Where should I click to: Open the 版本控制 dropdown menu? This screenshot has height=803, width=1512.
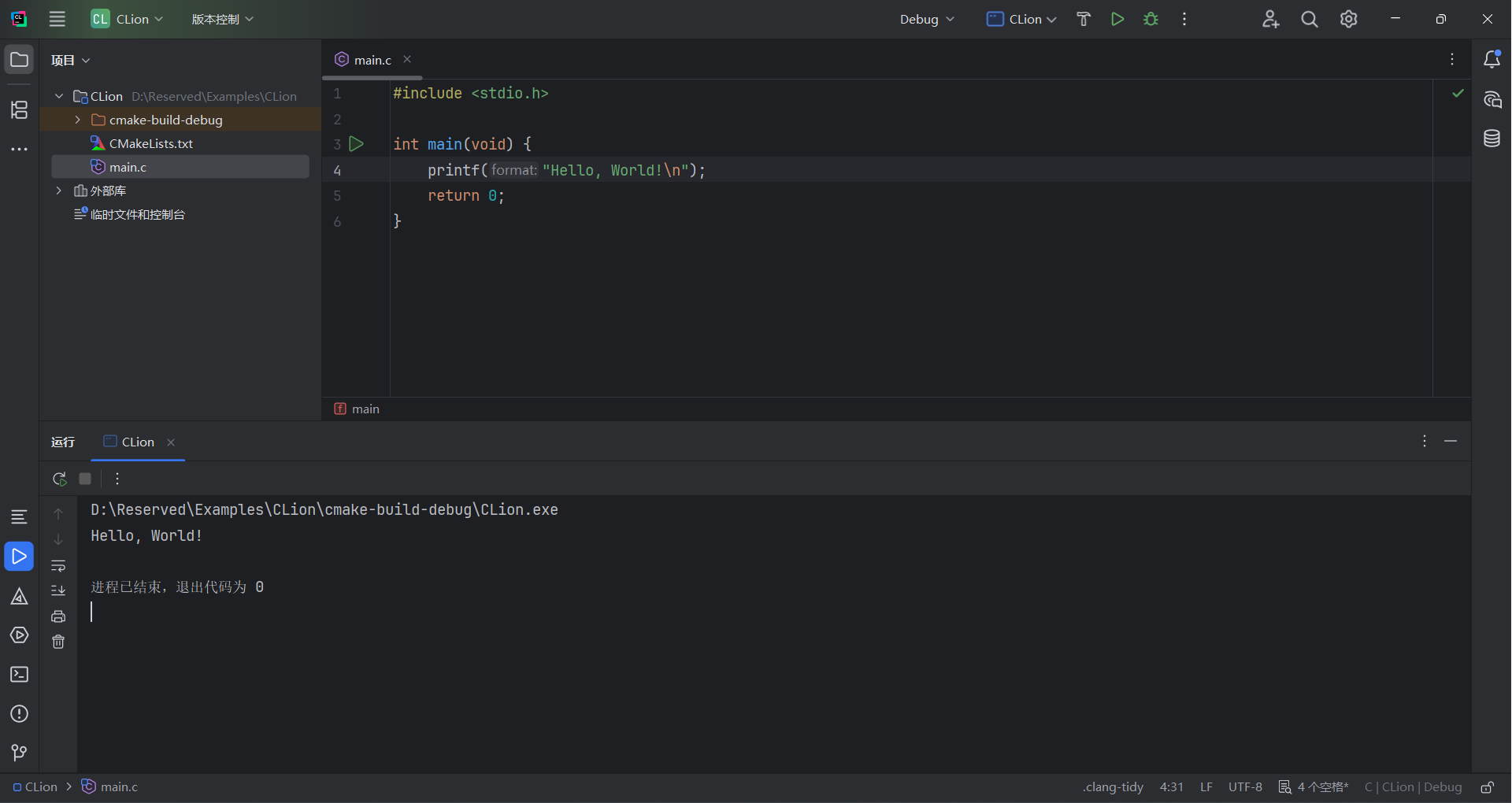point(222,19)
